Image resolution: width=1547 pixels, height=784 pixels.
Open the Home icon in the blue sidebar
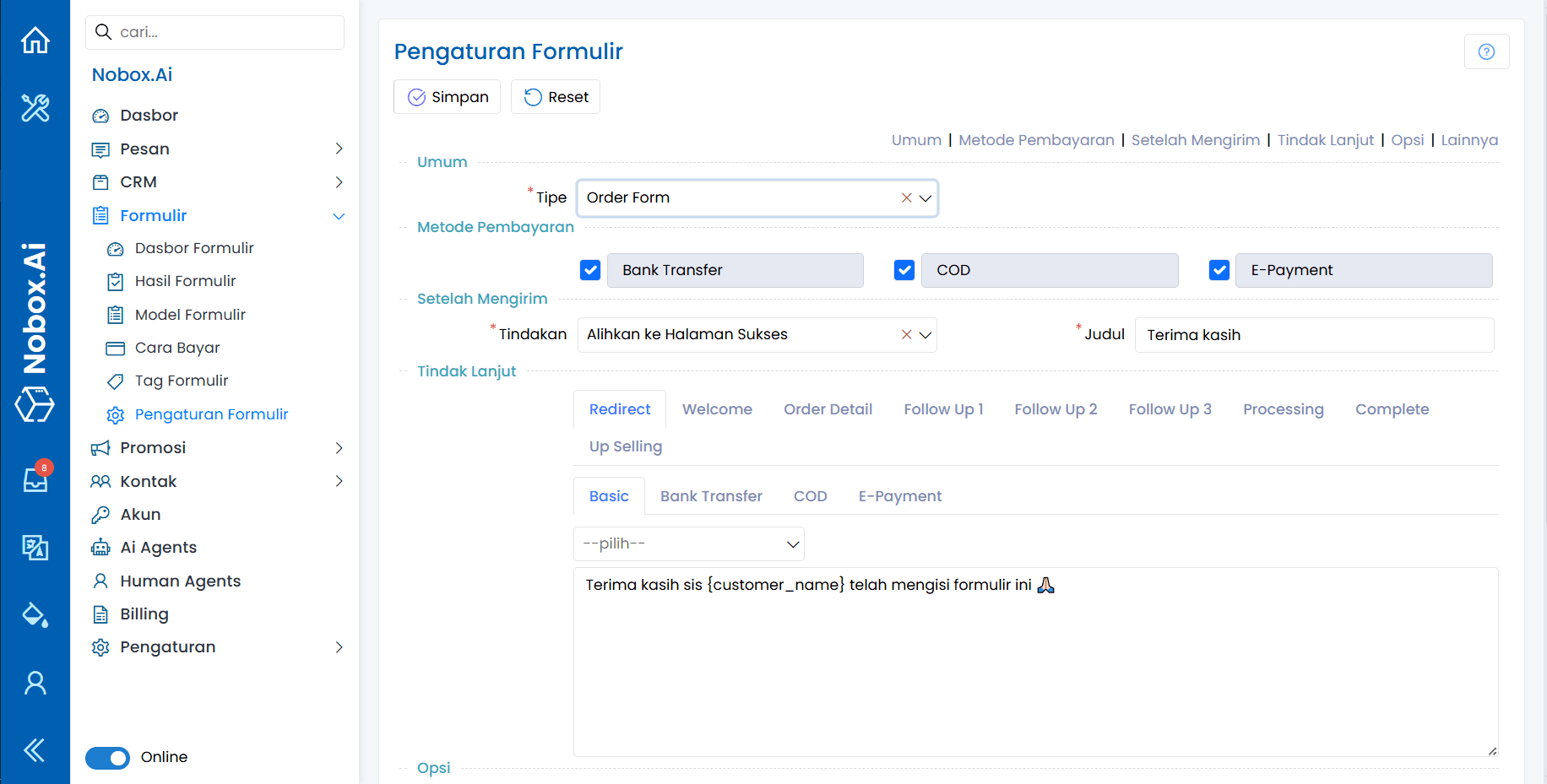tap(35, 40)
